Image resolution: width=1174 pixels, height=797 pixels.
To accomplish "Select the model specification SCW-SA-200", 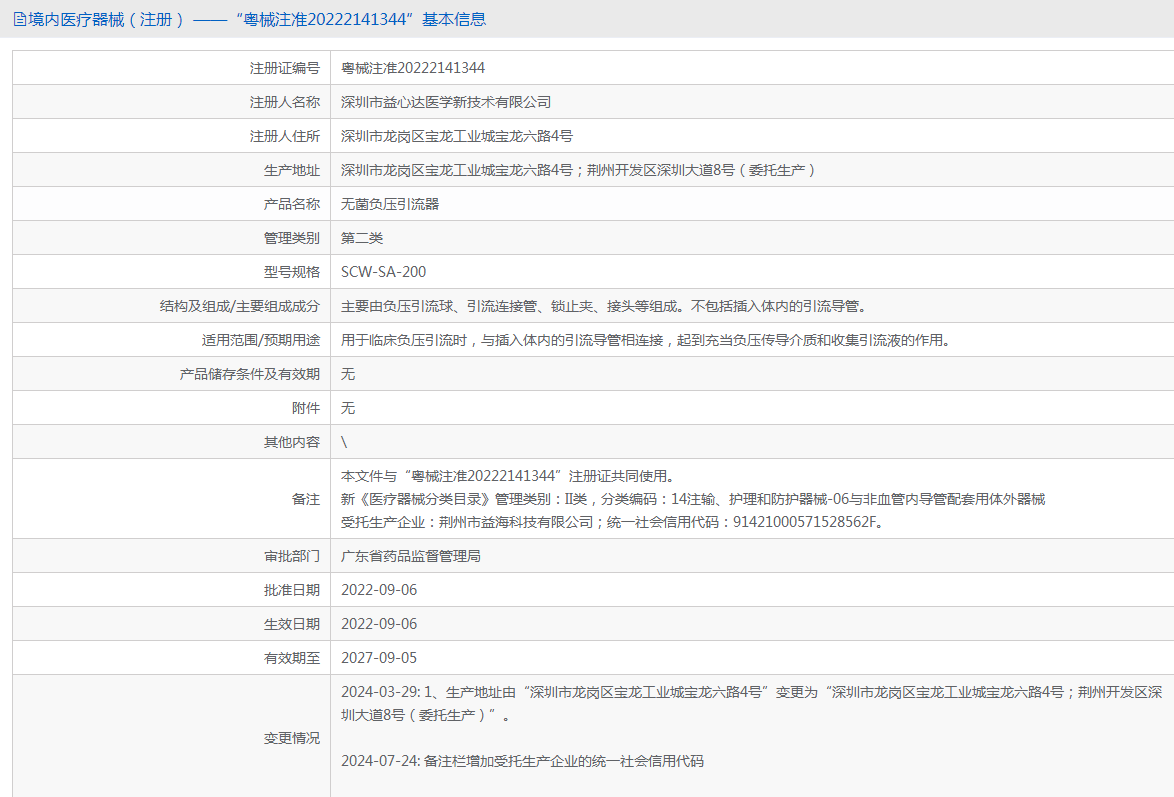I will tap(384, 272).
